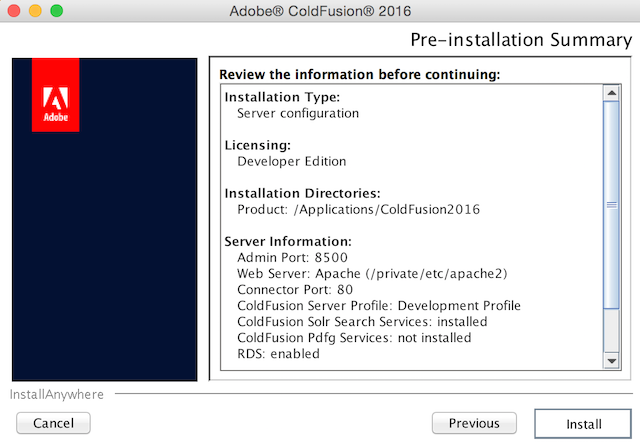Click the "ColdFusion Server Profile: Development Profile" line
The width and height of the screenshot is (640, 447).
coord(379,306)
